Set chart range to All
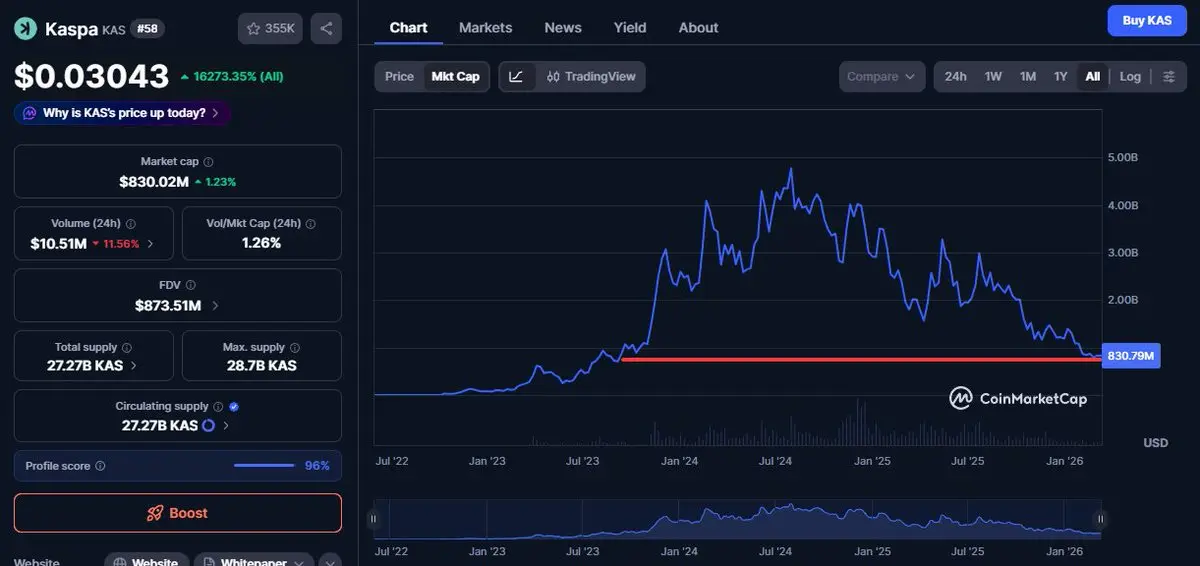The width and height of the screenshot is (1200, 566). click(1093, 76)
